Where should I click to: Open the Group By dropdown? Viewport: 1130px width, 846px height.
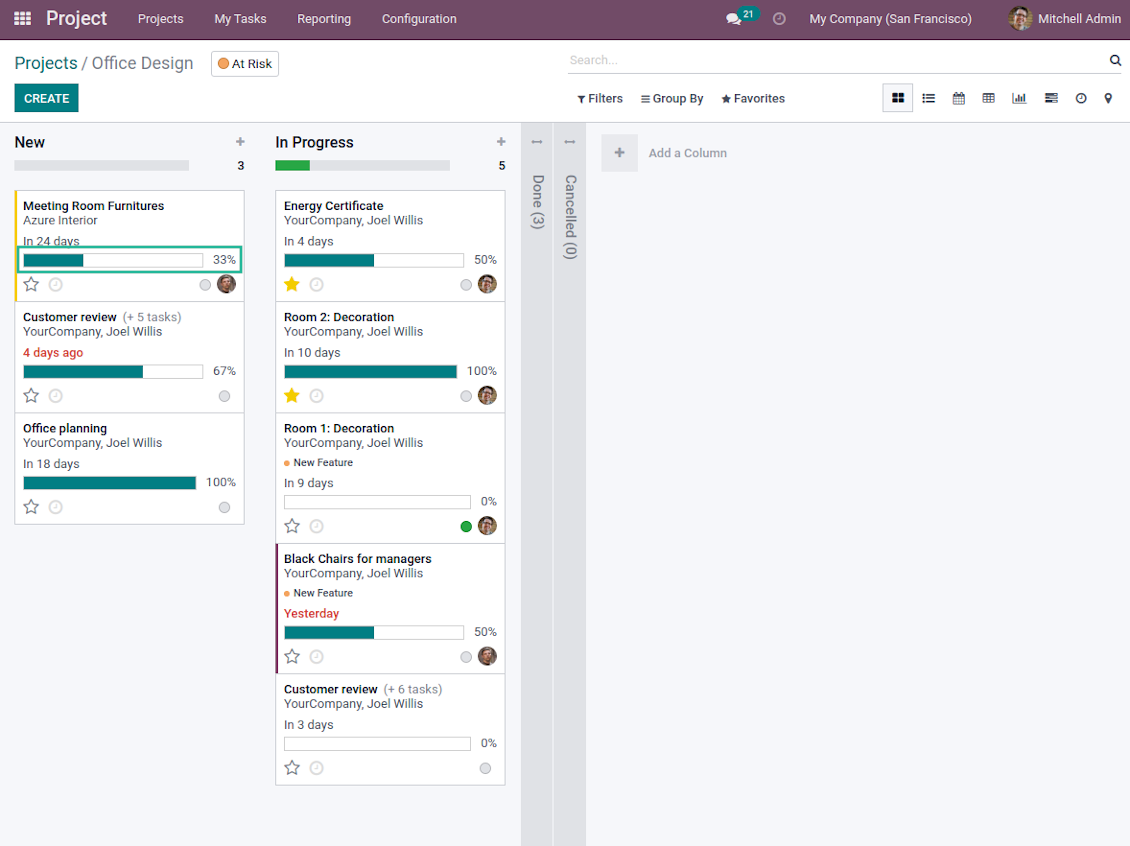(x=672, y=99)
